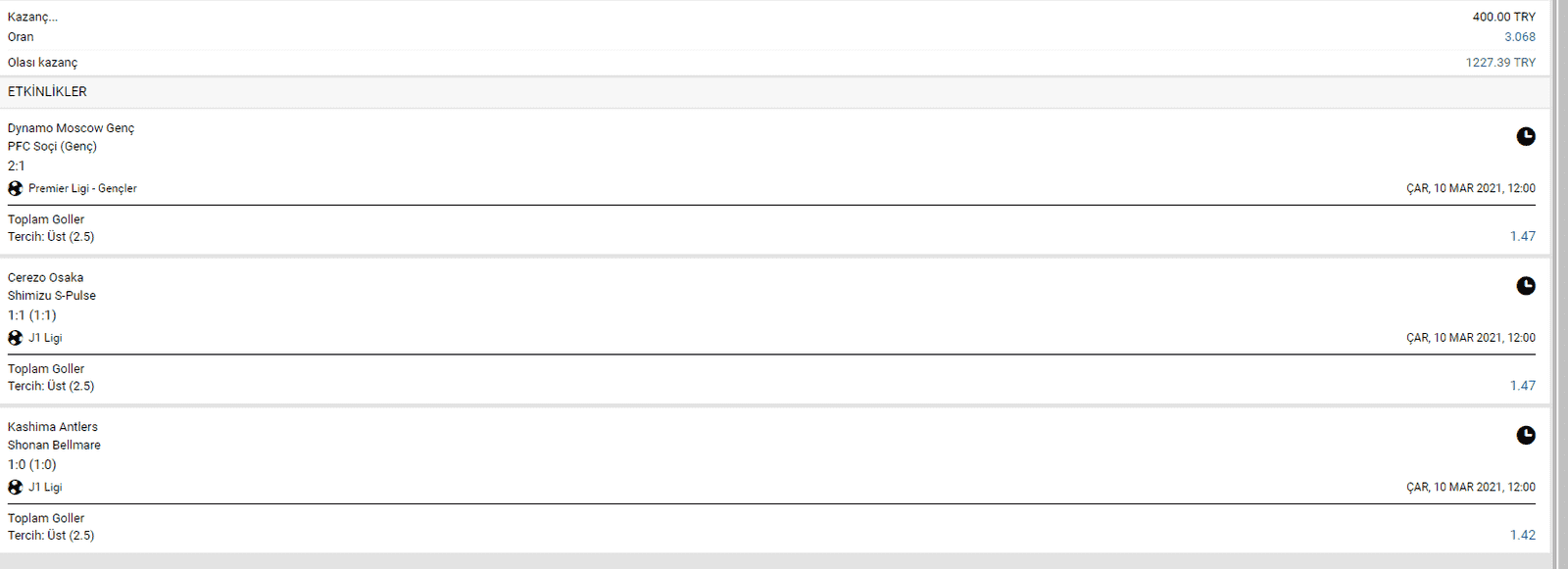Click the Premier Ligi - Gençler league label
Screen dimensions: 1568x569
click(x=82, y=188)
